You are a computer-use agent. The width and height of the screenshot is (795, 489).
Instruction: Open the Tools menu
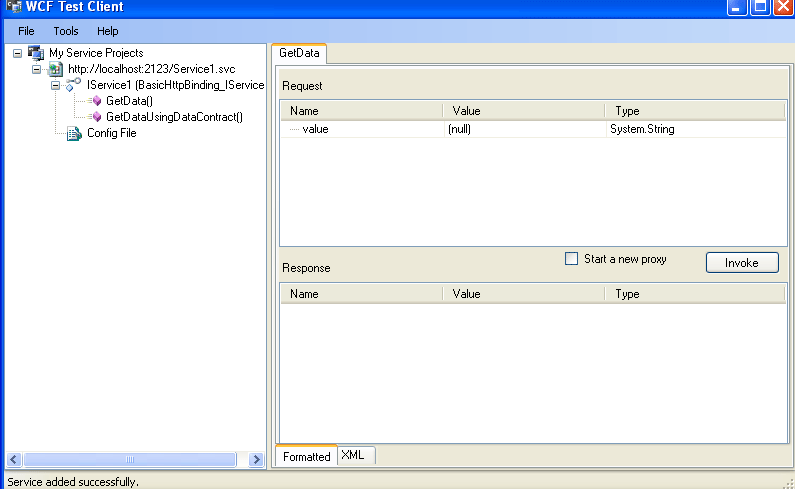pyautogui.click(x=66, y=31)
